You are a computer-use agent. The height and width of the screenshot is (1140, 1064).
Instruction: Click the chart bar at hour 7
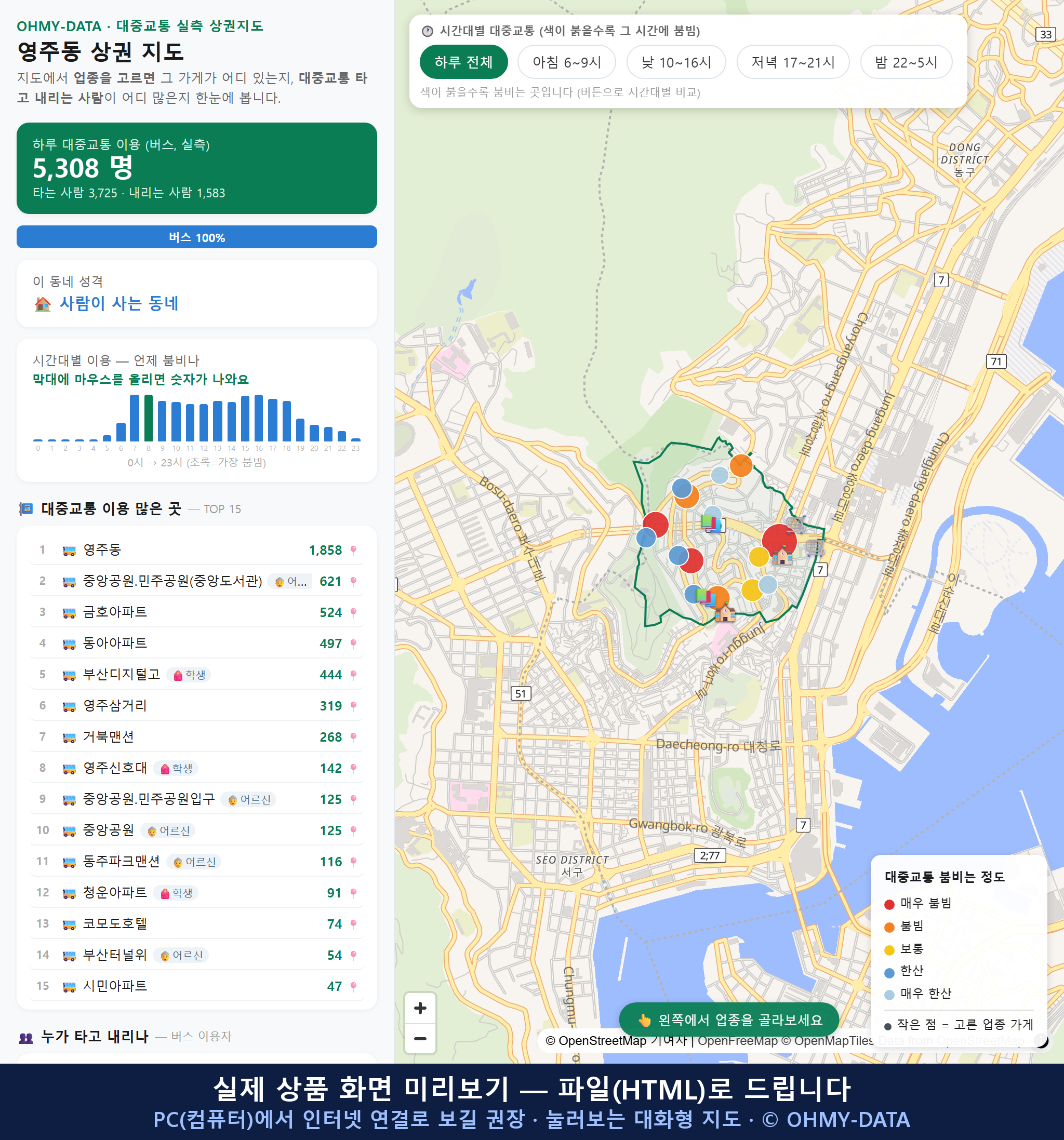tap(134, 418)
